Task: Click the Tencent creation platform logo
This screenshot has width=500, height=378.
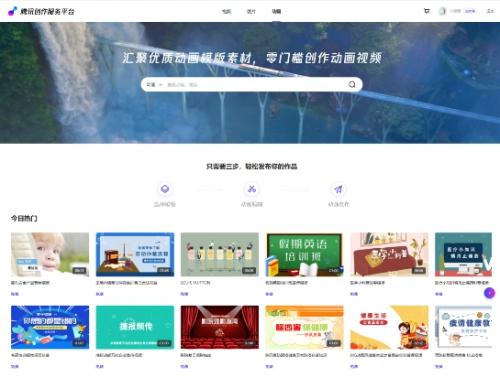Action: pyautogui.click(x=41, y=11)
